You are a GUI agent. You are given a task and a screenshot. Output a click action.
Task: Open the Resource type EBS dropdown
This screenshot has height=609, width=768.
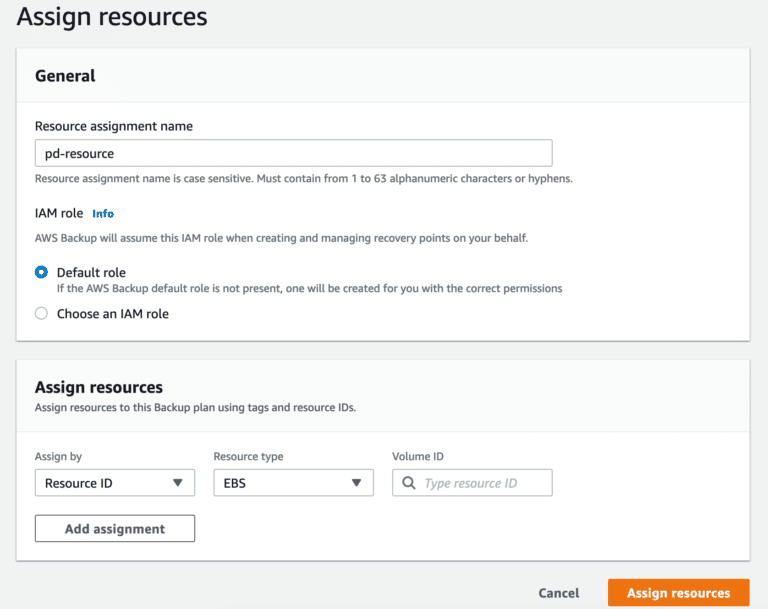click(293, 483)
